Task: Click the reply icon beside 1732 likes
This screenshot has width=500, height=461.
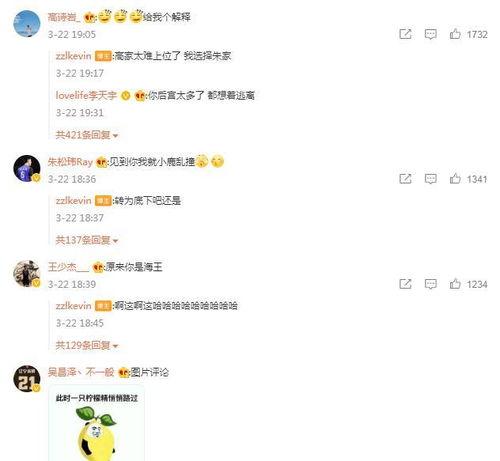Action: coord(430,34)
